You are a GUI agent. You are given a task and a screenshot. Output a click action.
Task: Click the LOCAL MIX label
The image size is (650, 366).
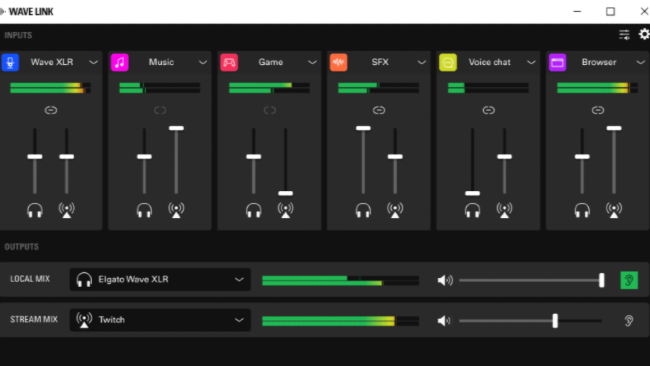pos(30,279)
